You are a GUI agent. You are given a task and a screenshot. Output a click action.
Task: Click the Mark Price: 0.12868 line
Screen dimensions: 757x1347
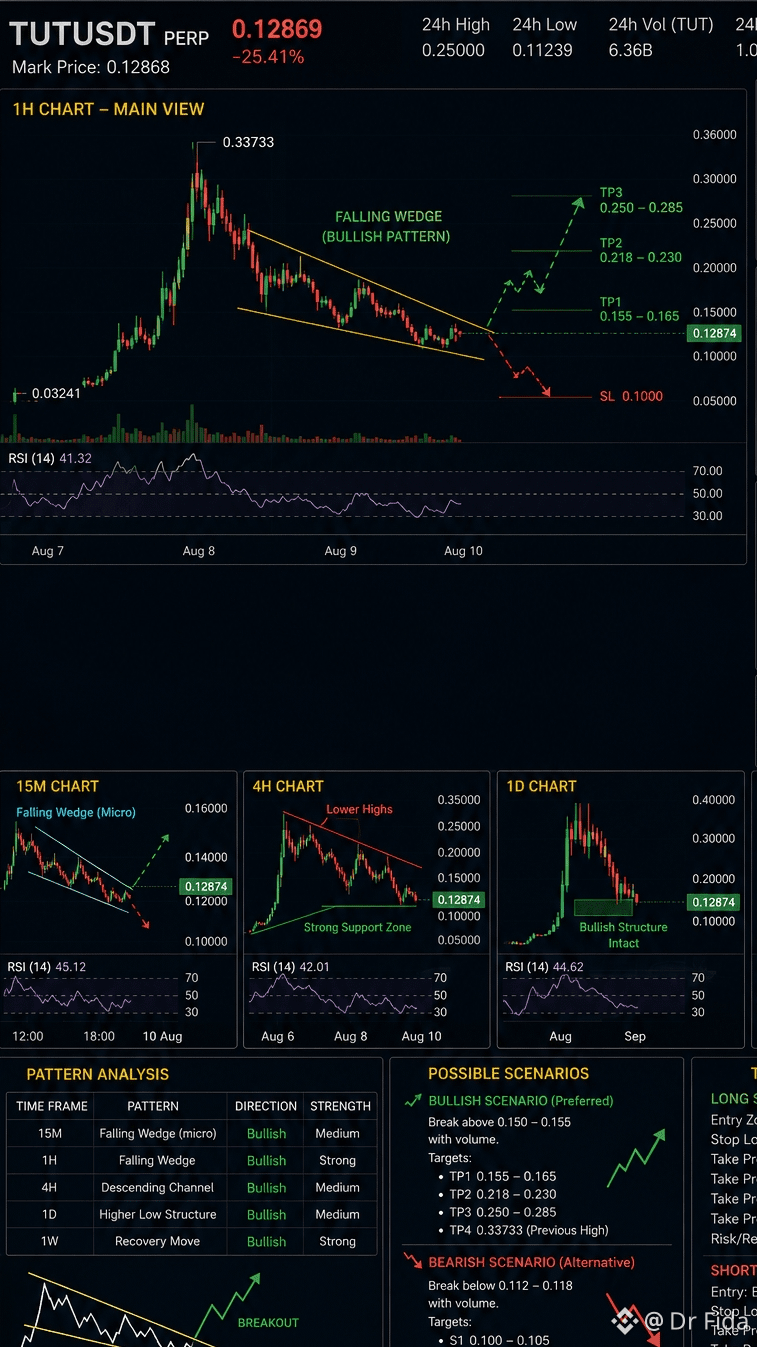(x=91, y=67)
